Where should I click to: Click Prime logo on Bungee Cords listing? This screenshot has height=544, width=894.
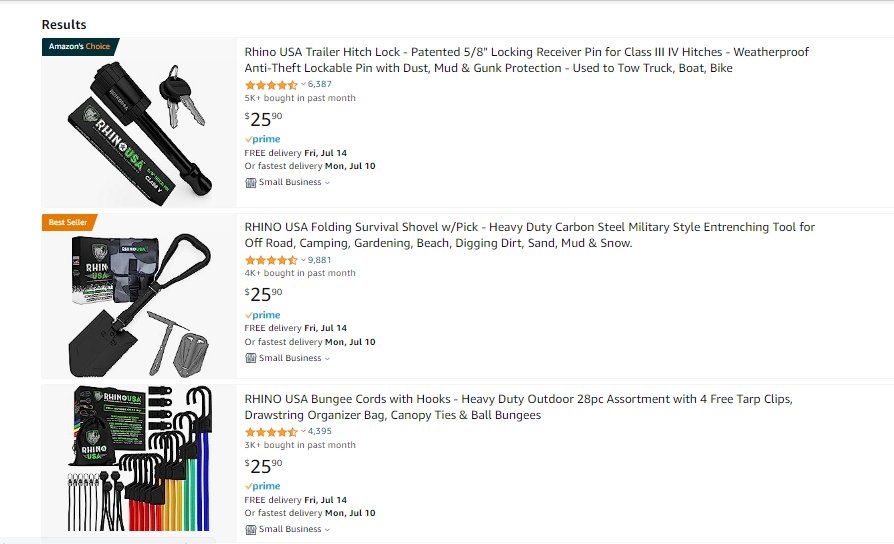(x=263, y=486)
